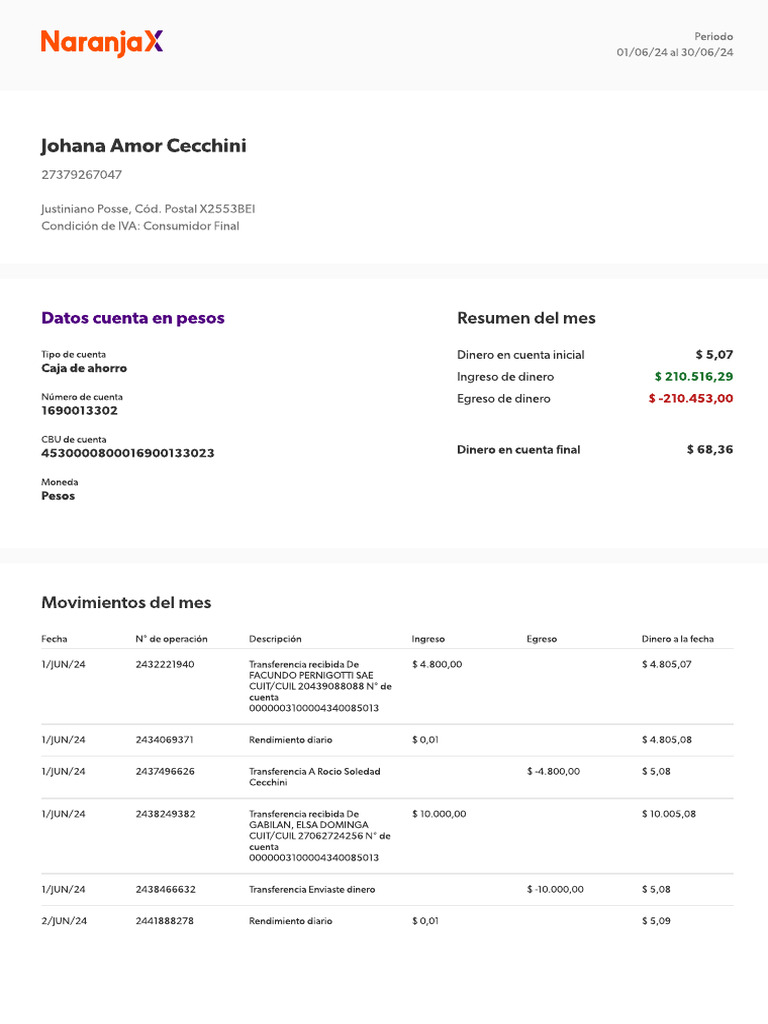768x1024 pixels.
Task: Click the Movimientos del mes heading
Action: pos(126,602)
